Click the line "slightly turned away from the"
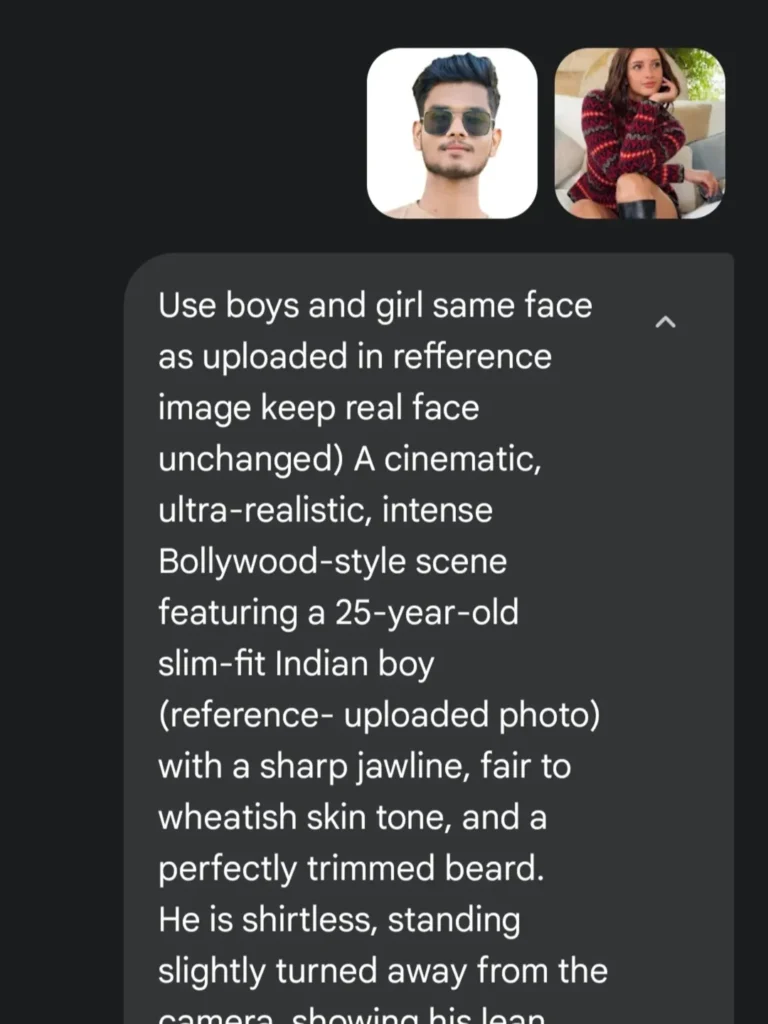This screenshot has width=768, height=1024. click(382, 971)
